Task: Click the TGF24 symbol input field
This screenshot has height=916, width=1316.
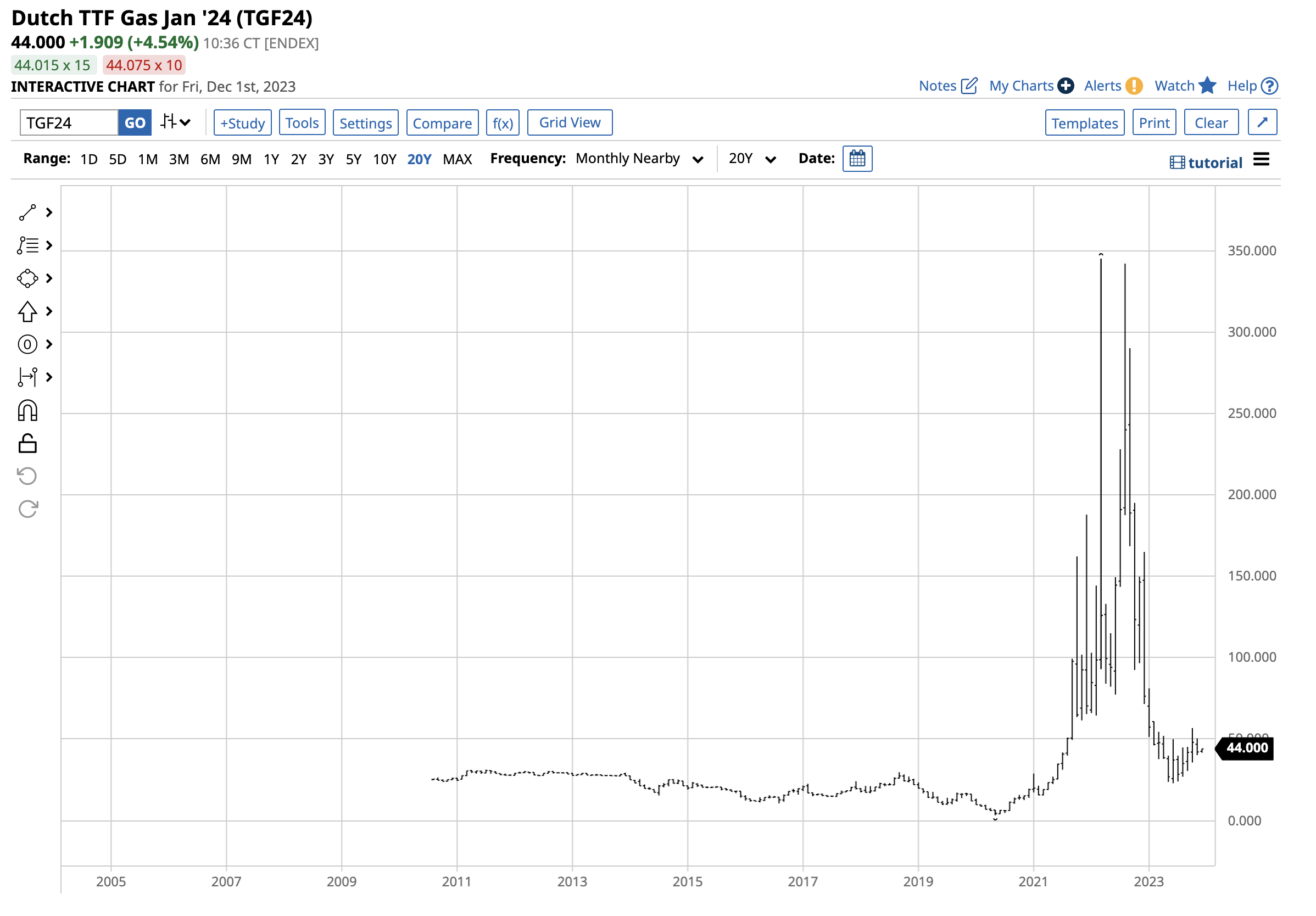Action: pyautogui.click(x=69, y=122)
